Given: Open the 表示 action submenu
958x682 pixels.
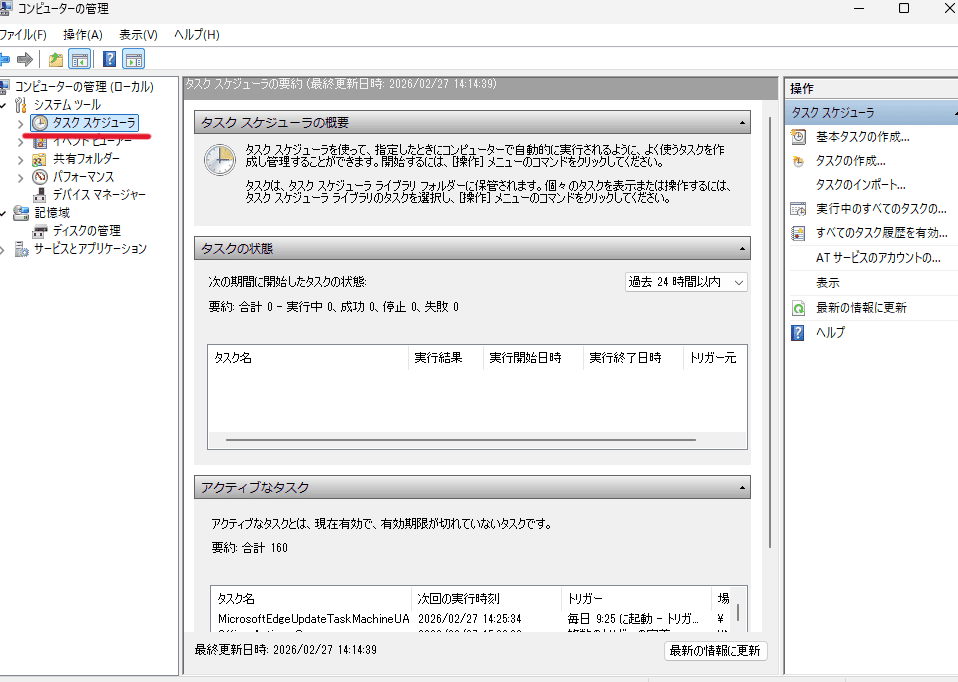Looking at the screenshot, I should pos(828,283).
